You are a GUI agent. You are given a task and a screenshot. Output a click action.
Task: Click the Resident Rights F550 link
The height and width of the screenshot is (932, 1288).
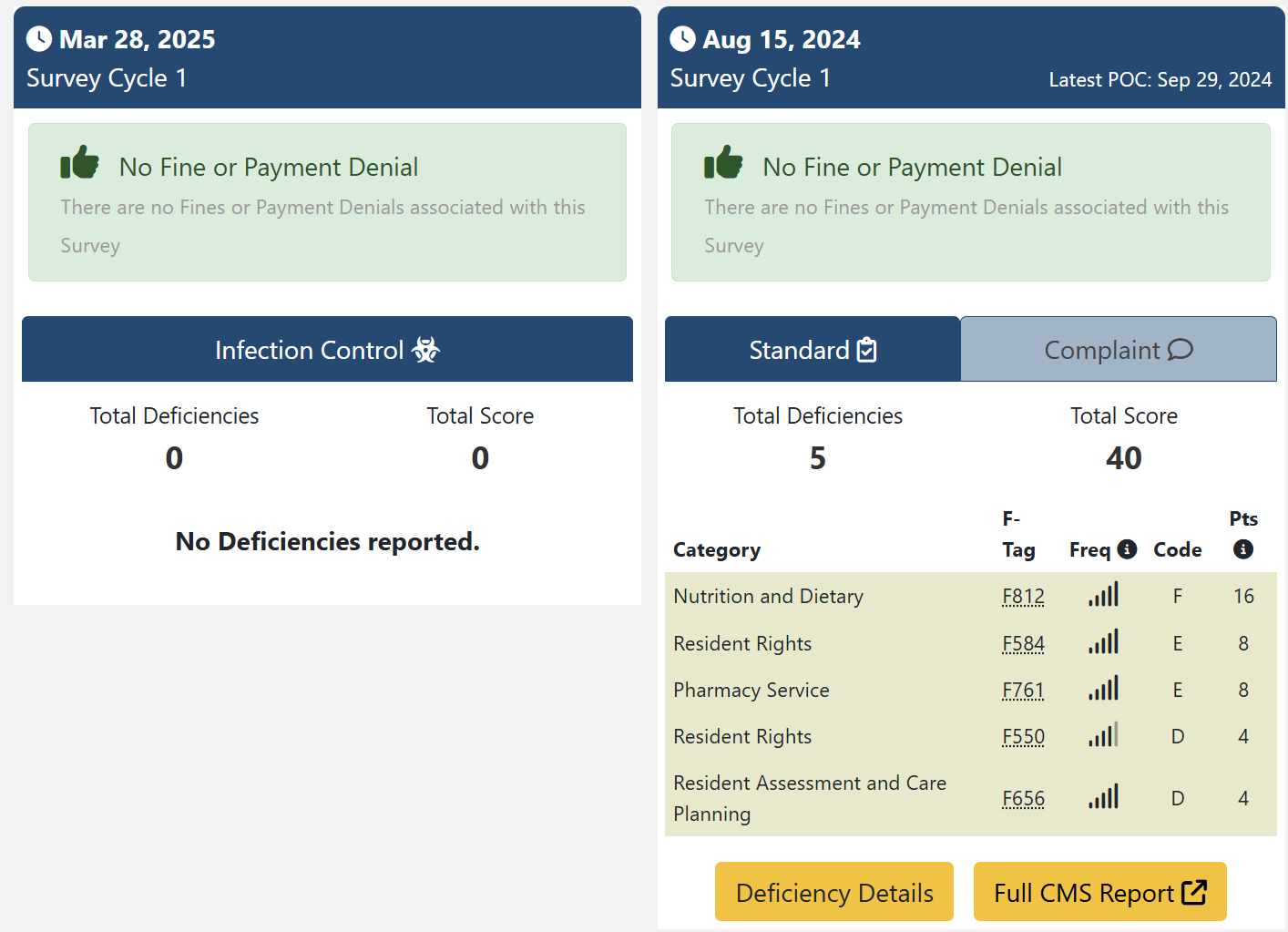[1023, 737]
